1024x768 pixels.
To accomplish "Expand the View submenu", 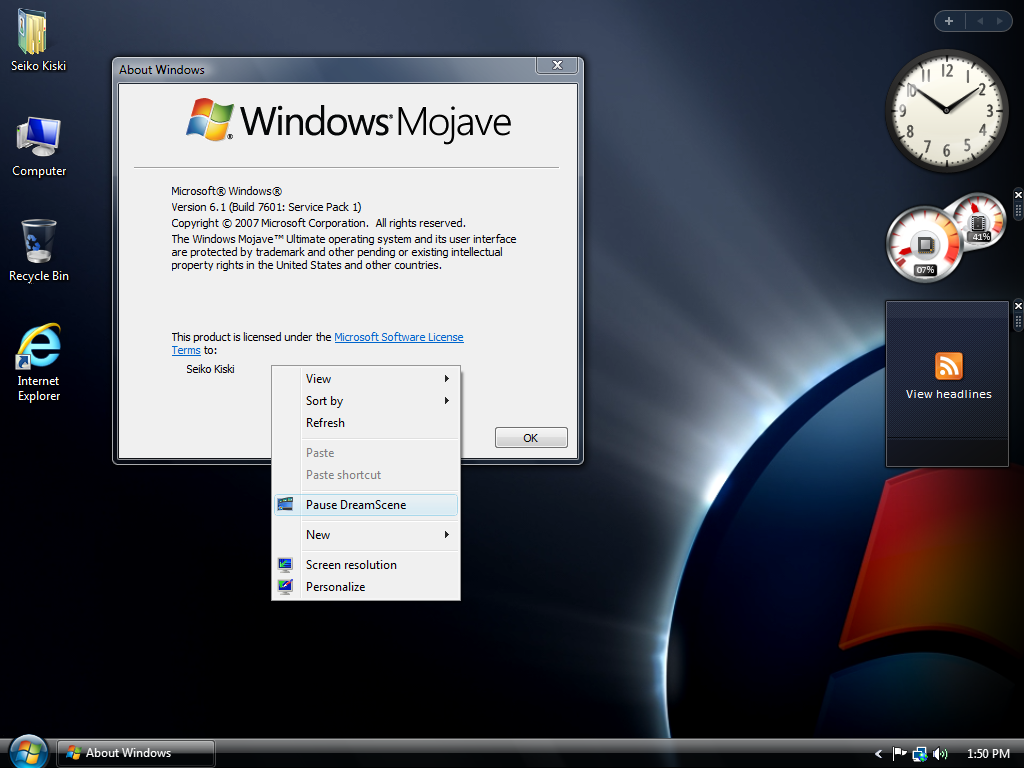I will (x=318, y=379).
